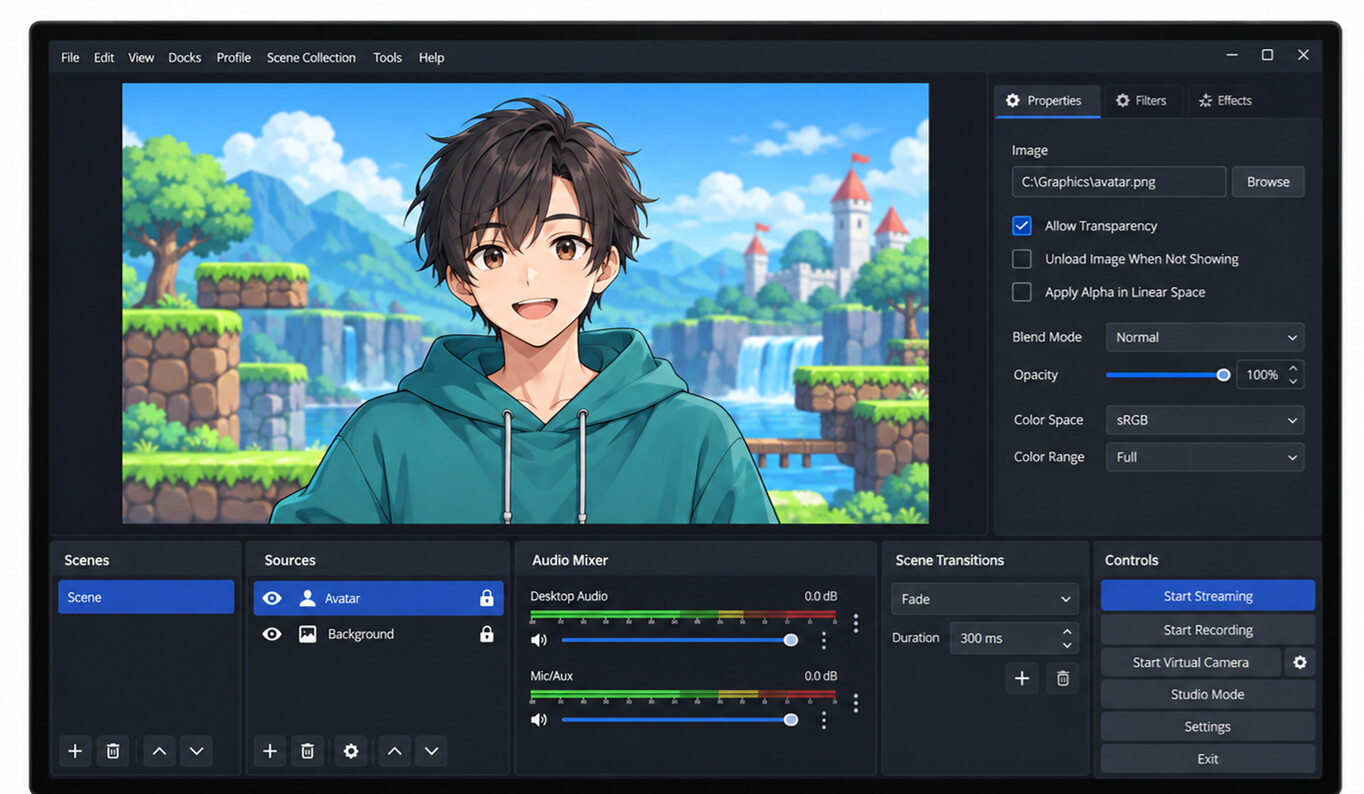Toggle lock on Avatar source
The width and height of the screenshot is (1364, 794).
487,598
